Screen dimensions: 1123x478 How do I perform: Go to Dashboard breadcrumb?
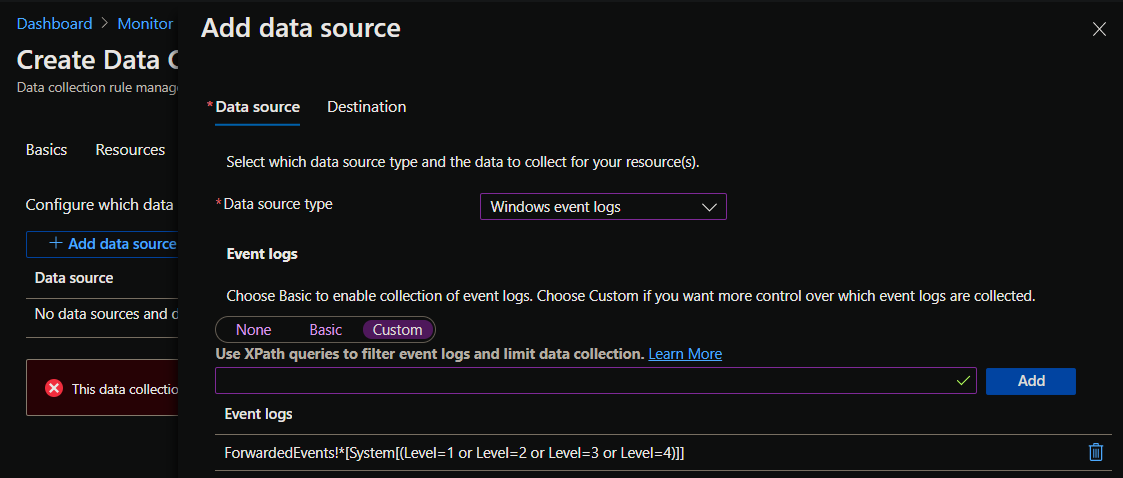coord(54,24)
